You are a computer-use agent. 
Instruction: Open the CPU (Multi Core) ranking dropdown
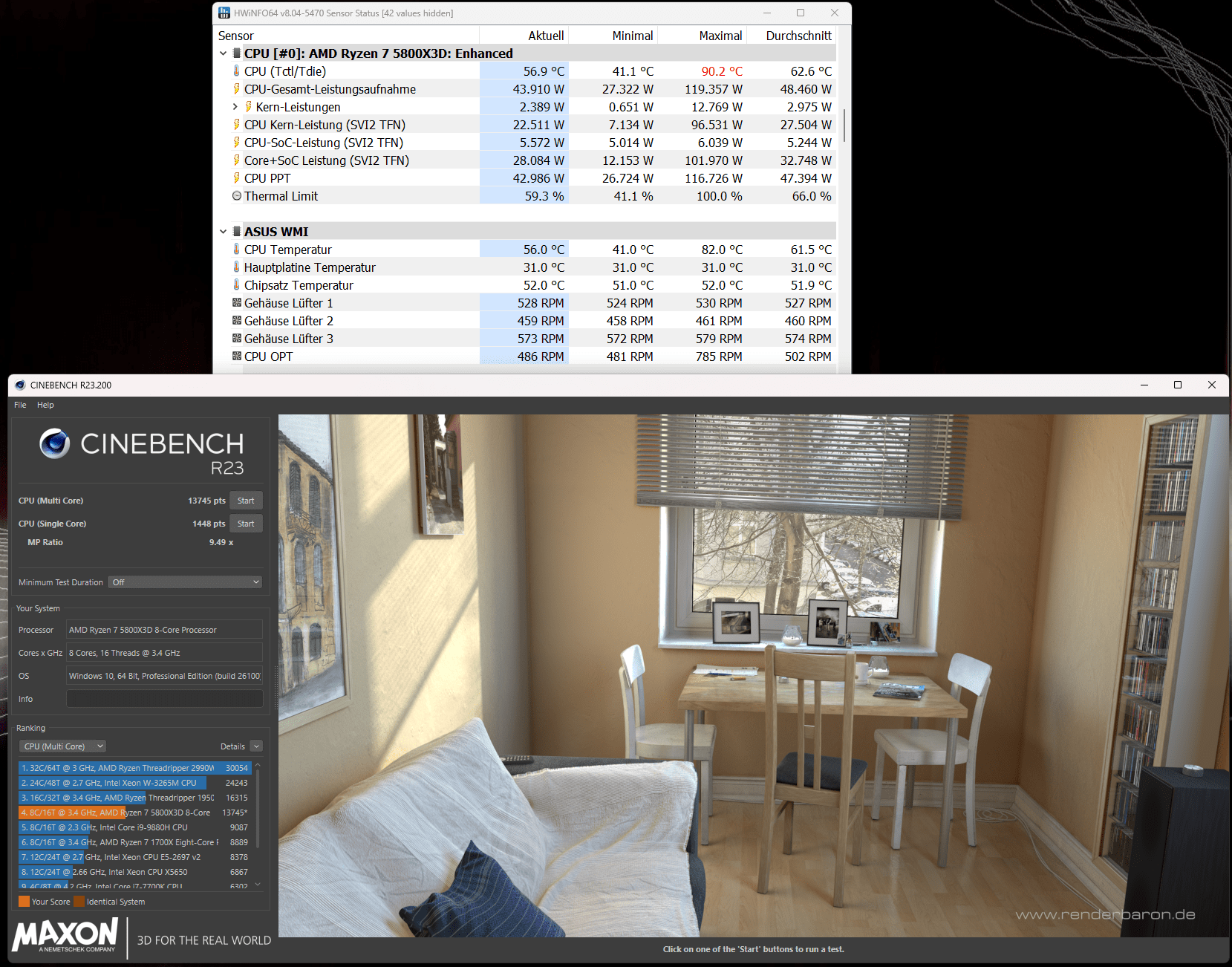(63, 746)
